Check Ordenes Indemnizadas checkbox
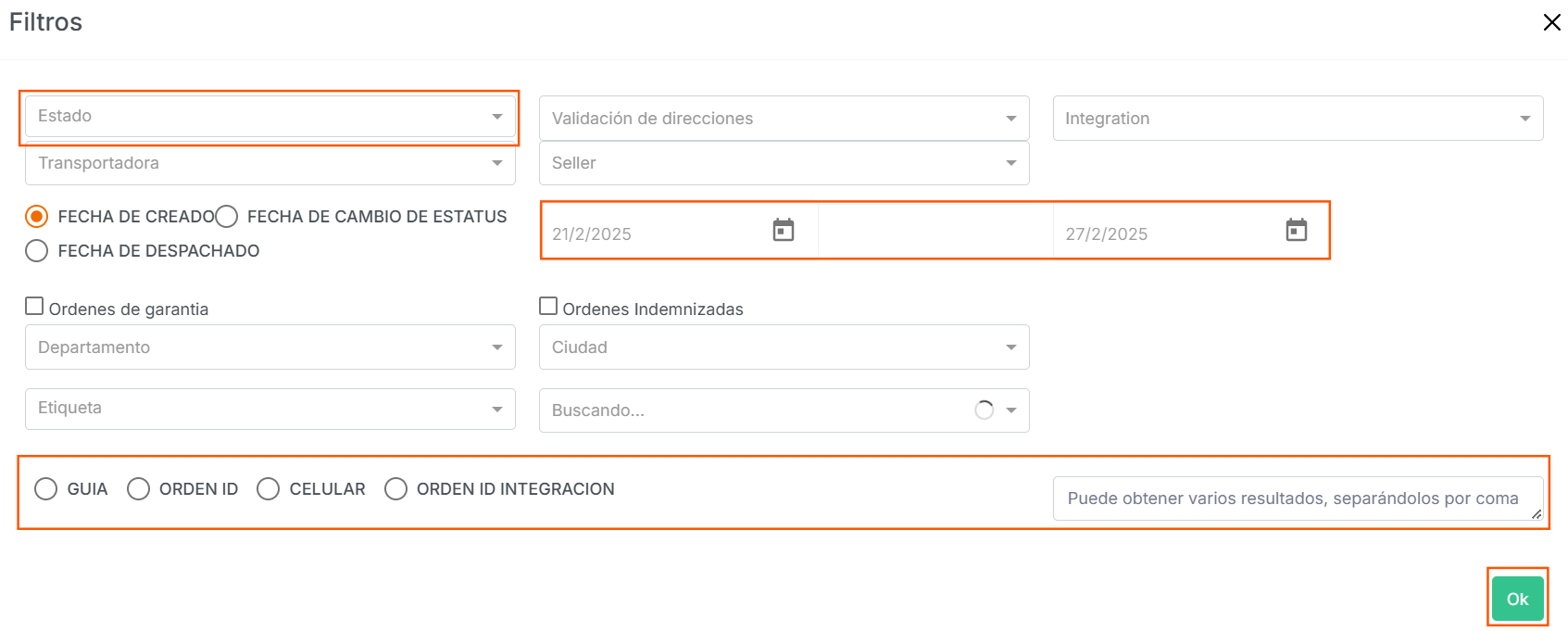1568x631 pixels. pos(548,307)
